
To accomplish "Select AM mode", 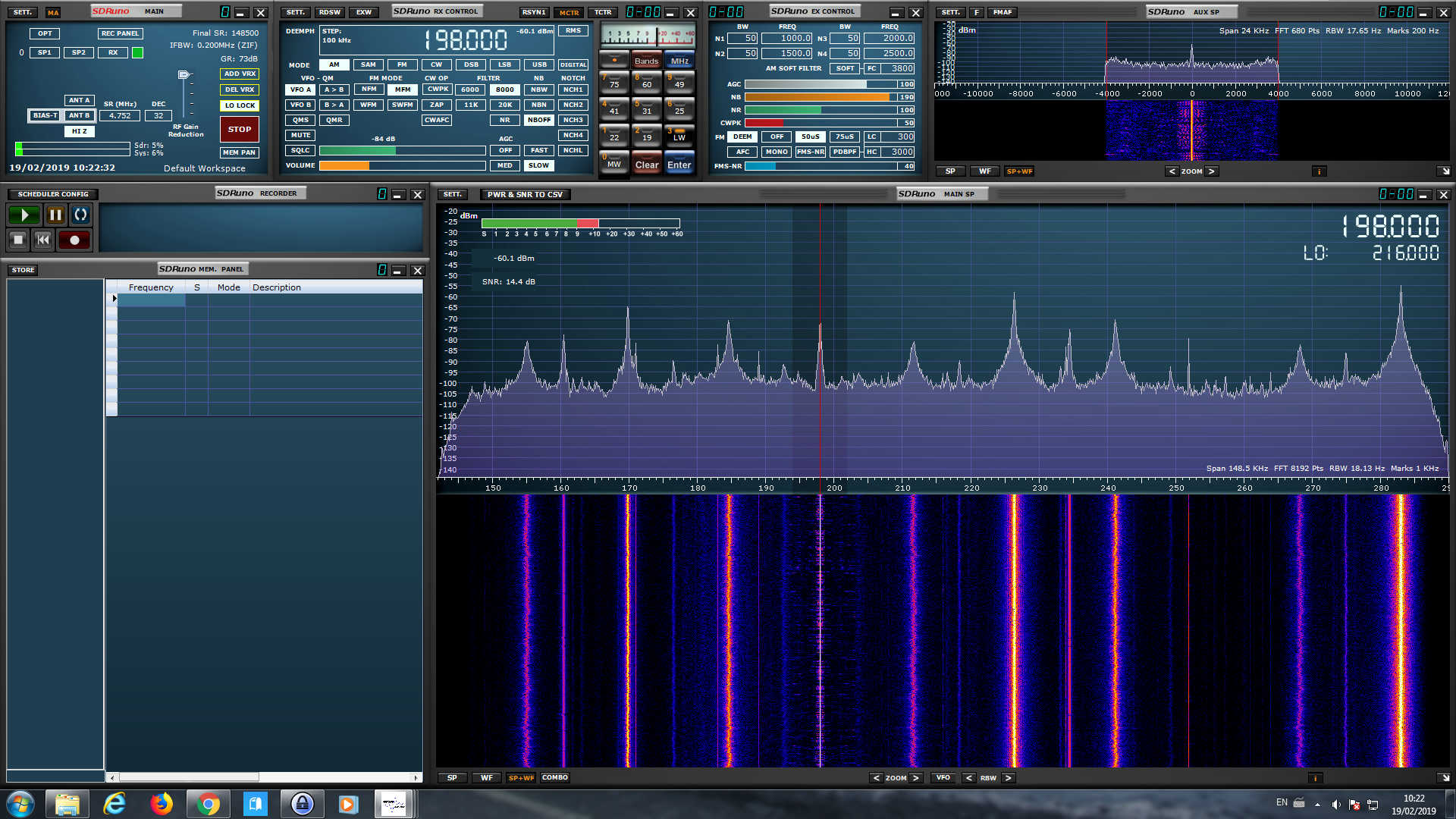I will click(334, 64).
